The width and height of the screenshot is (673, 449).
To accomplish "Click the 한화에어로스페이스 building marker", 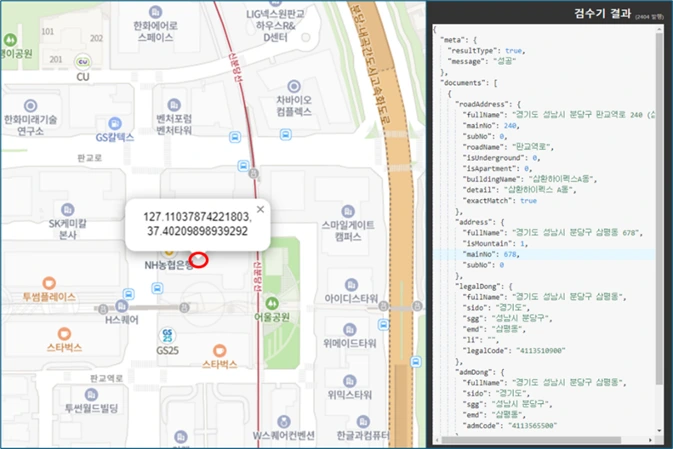I will click(x=155, y=12).
